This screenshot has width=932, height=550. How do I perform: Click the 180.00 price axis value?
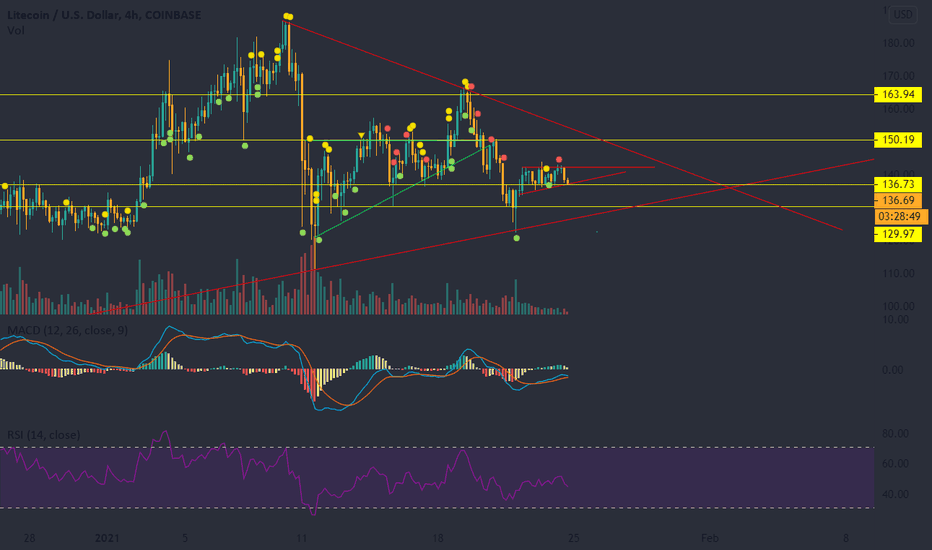point(898,43)
